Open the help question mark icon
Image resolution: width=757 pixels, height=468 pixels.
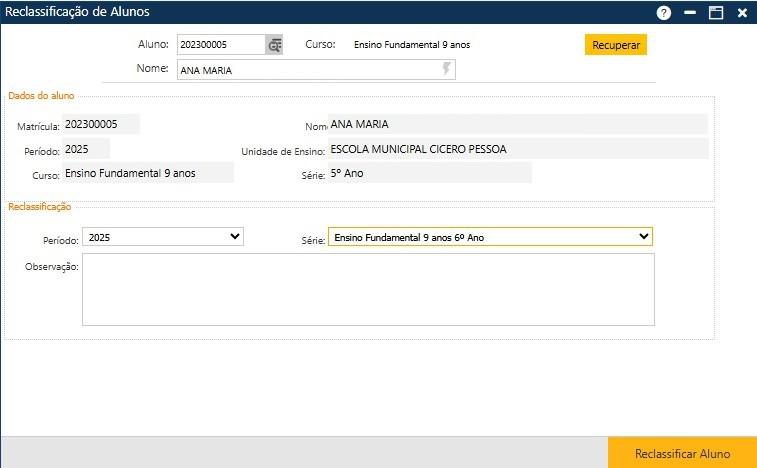[663, 13]
